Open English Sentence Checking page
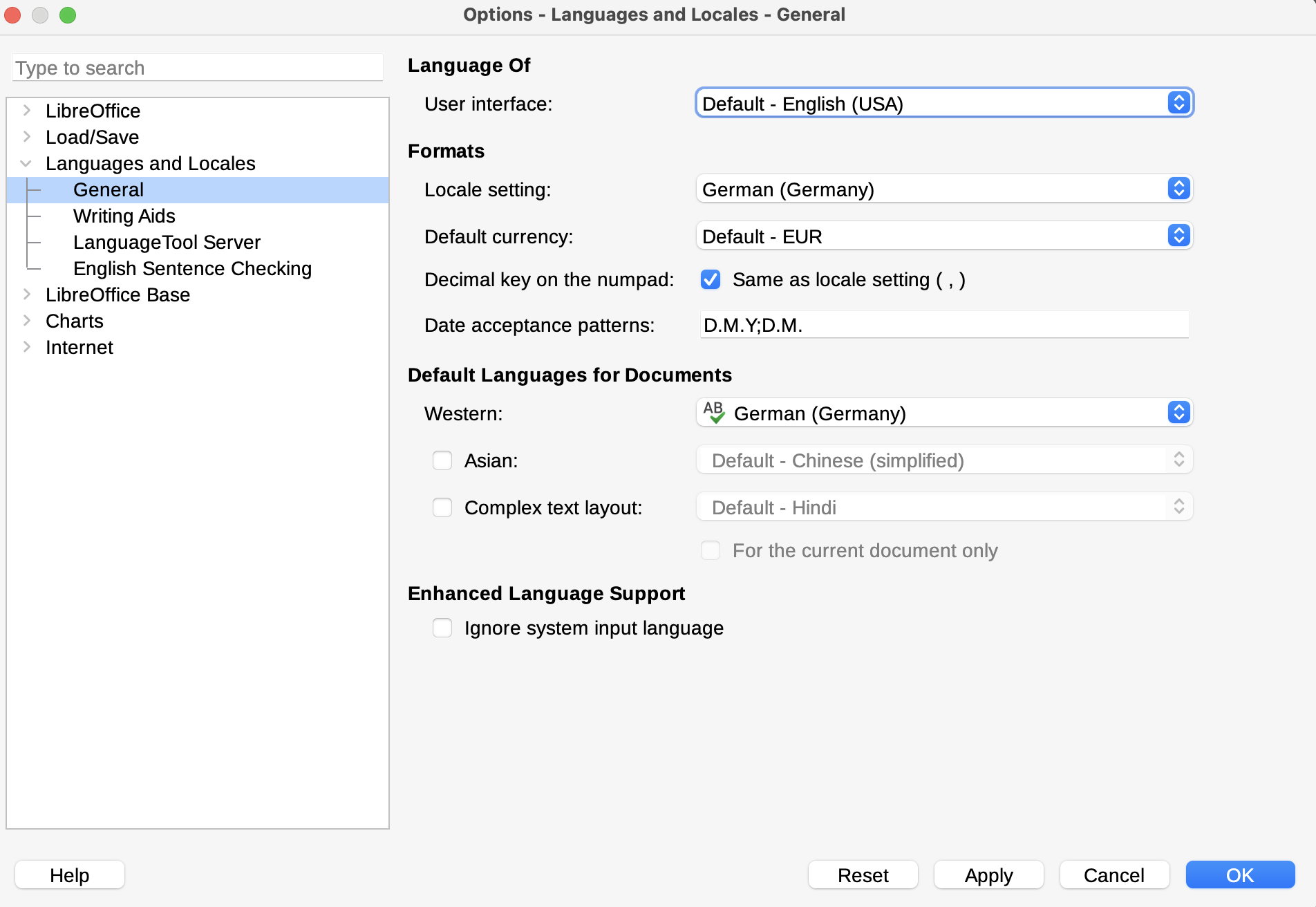 pos(192,268)
